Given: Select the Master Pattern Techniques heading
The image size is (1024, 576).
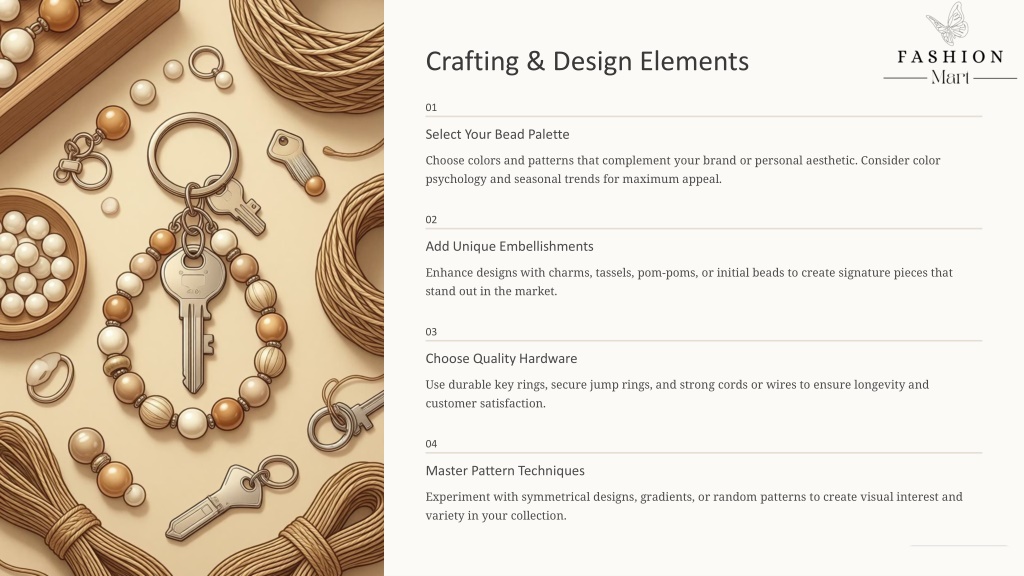Looking at the screenshot, I should pyautogui.click(x=505, y=470).
